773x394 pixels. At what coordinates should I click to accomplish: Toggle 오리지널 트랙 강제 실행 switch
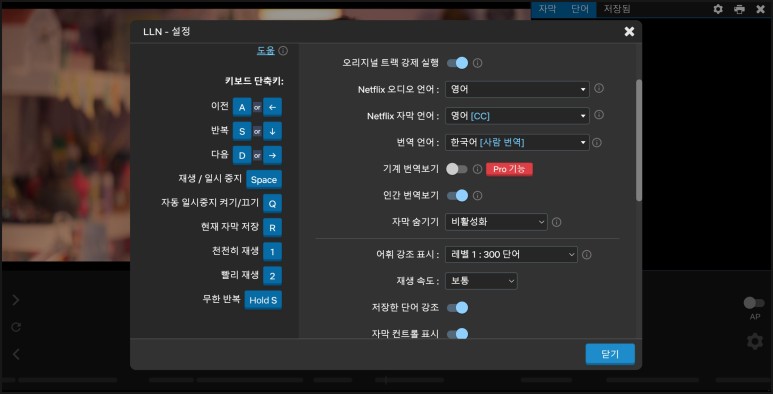point(457,63)
